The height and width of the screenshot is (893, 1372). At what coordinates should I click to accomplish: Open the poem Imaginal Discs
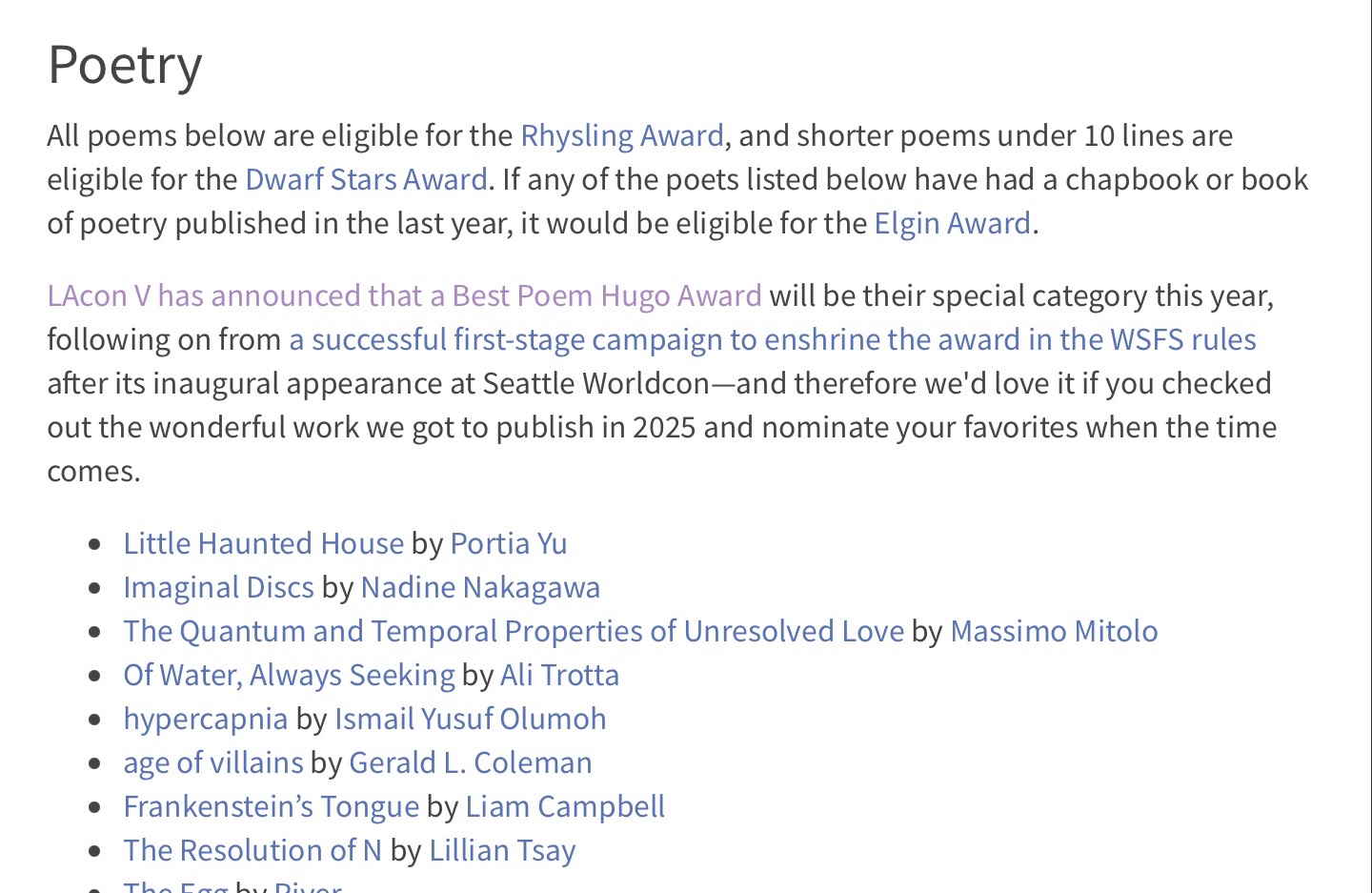[x=218, y=588]
